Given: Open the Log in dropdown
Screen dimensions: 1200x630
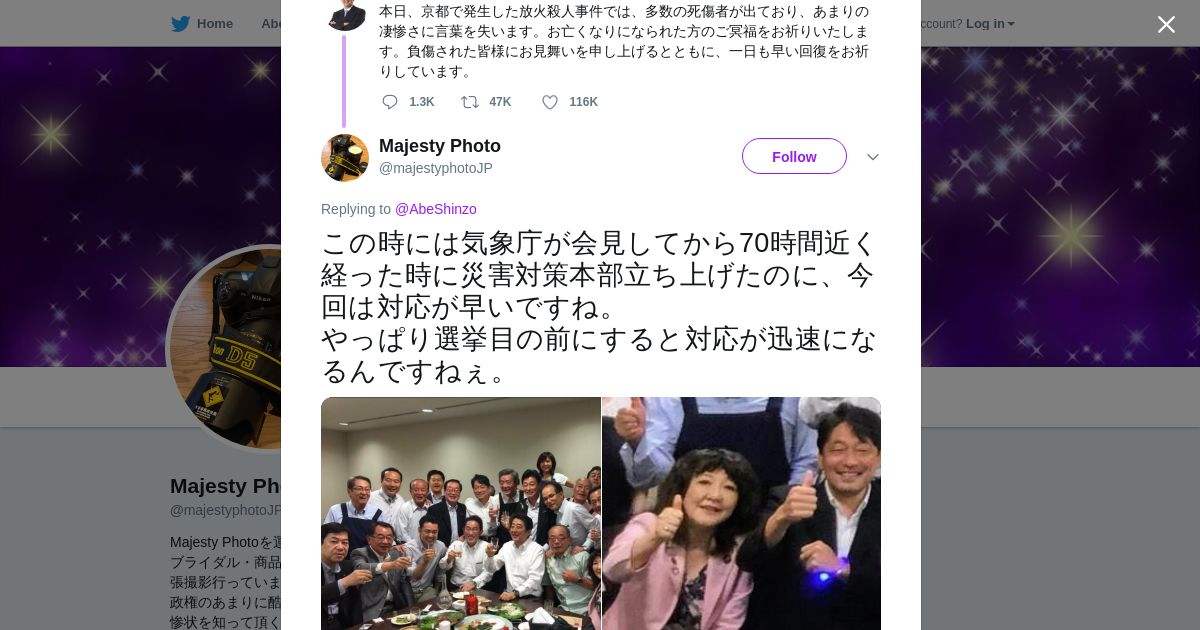Looking at the screenshot, I should pos(990,23).
